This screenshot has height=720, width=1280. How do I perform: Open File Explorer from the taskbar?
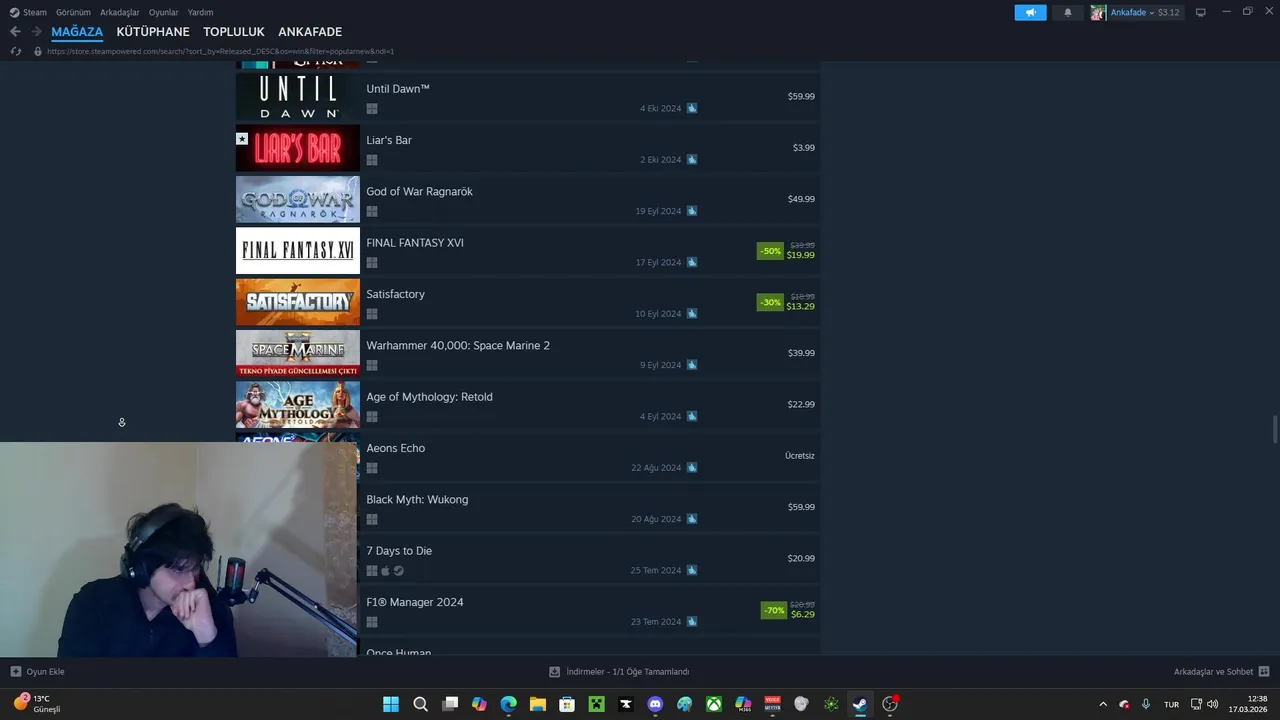[538, 704]
